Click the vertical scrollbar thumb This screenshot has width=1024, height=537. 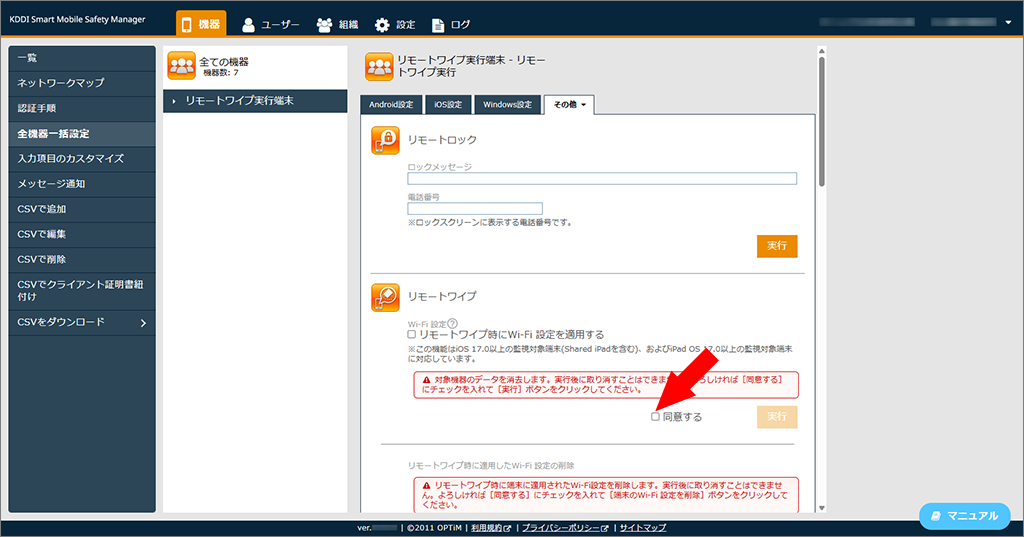pos(822,121)
